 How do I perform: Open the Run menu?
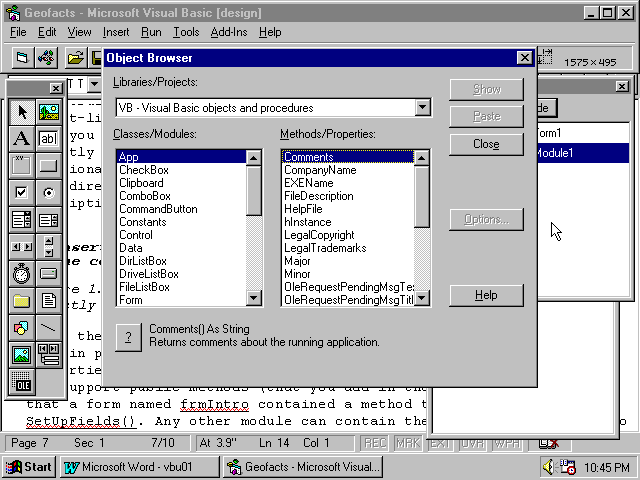[151, 32]
